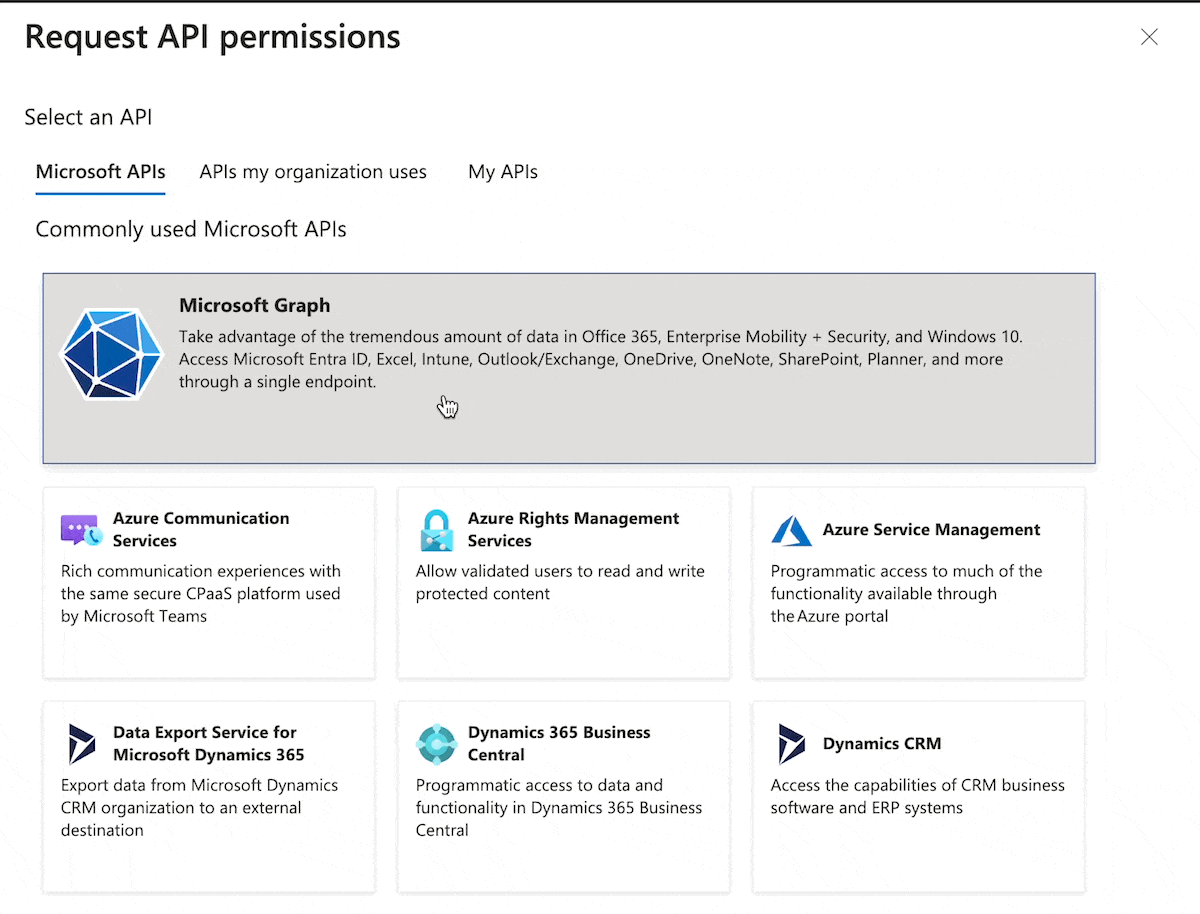The image size is (1200, 914).
Task: Click the Microsoft Graph description text
Action: 600,359
